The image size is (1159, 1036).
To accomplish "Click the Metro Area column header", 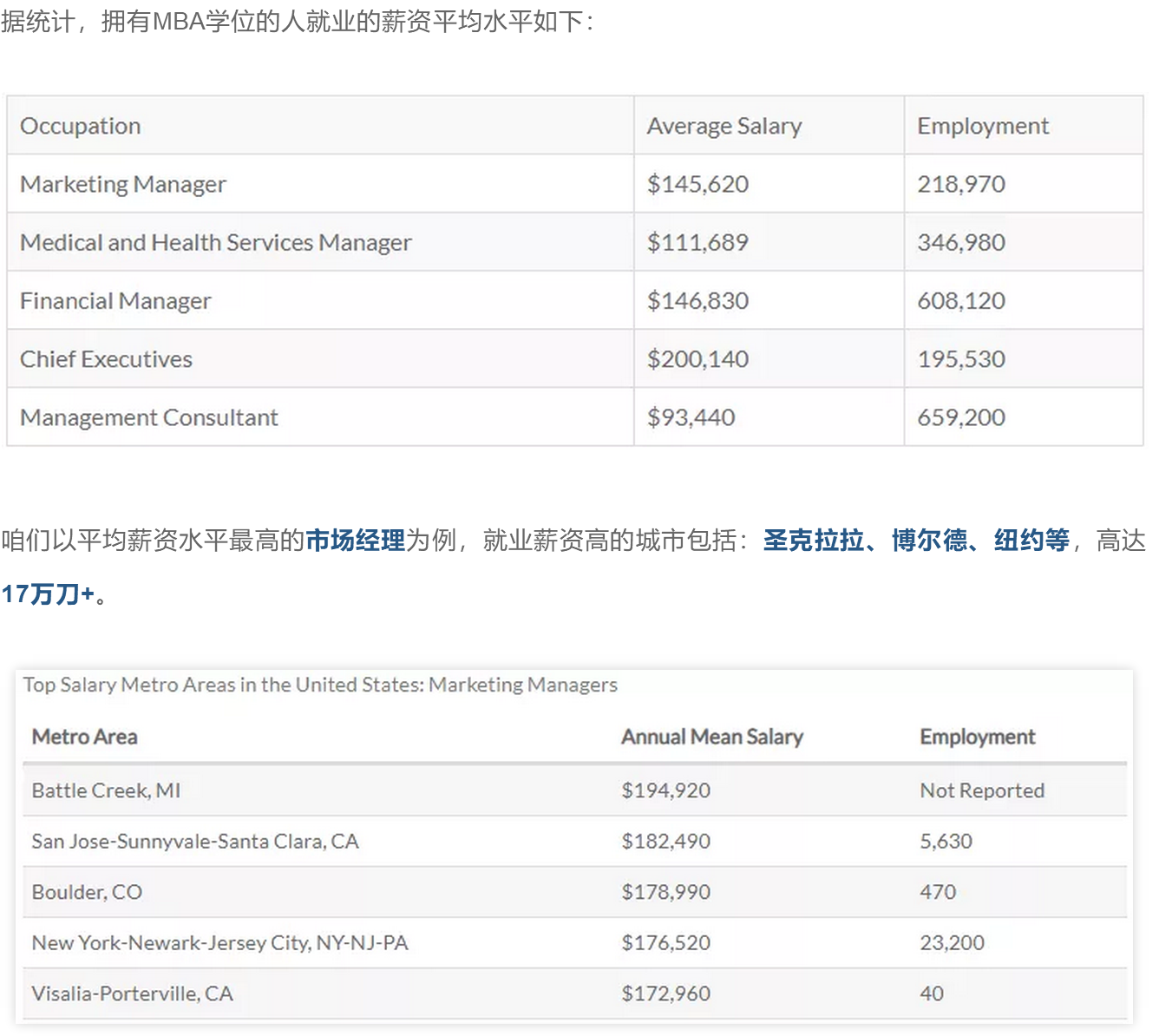I will point(85,737).
